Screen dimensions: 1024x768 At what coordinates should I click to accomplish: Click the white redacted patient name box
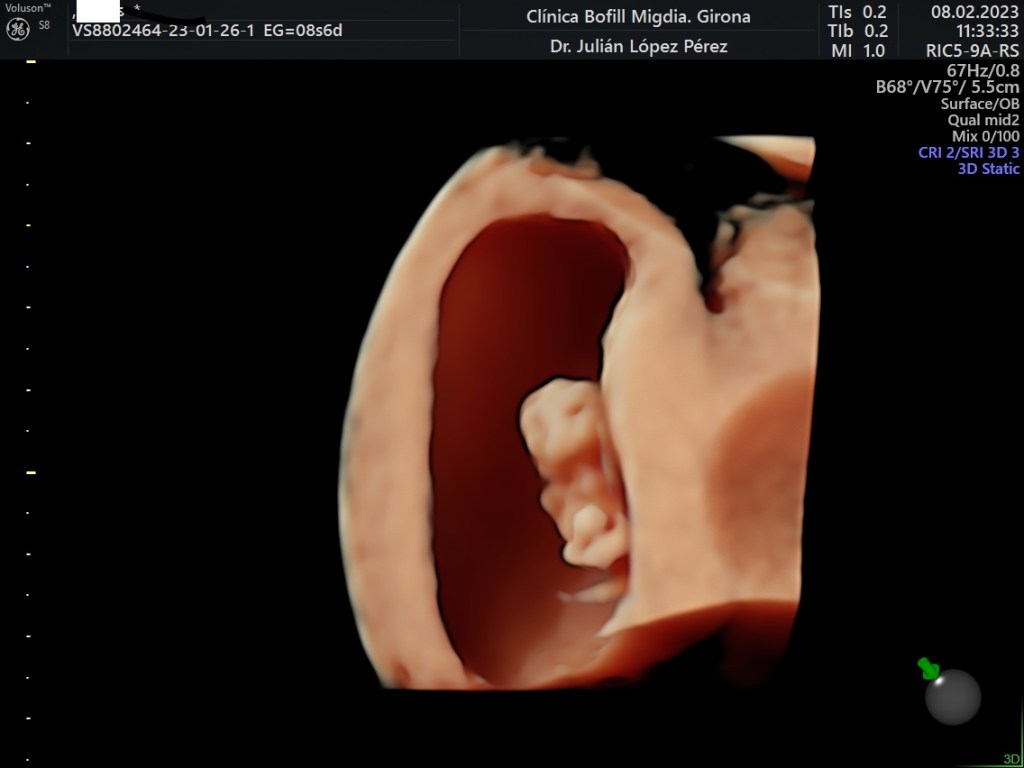(98, 12)
